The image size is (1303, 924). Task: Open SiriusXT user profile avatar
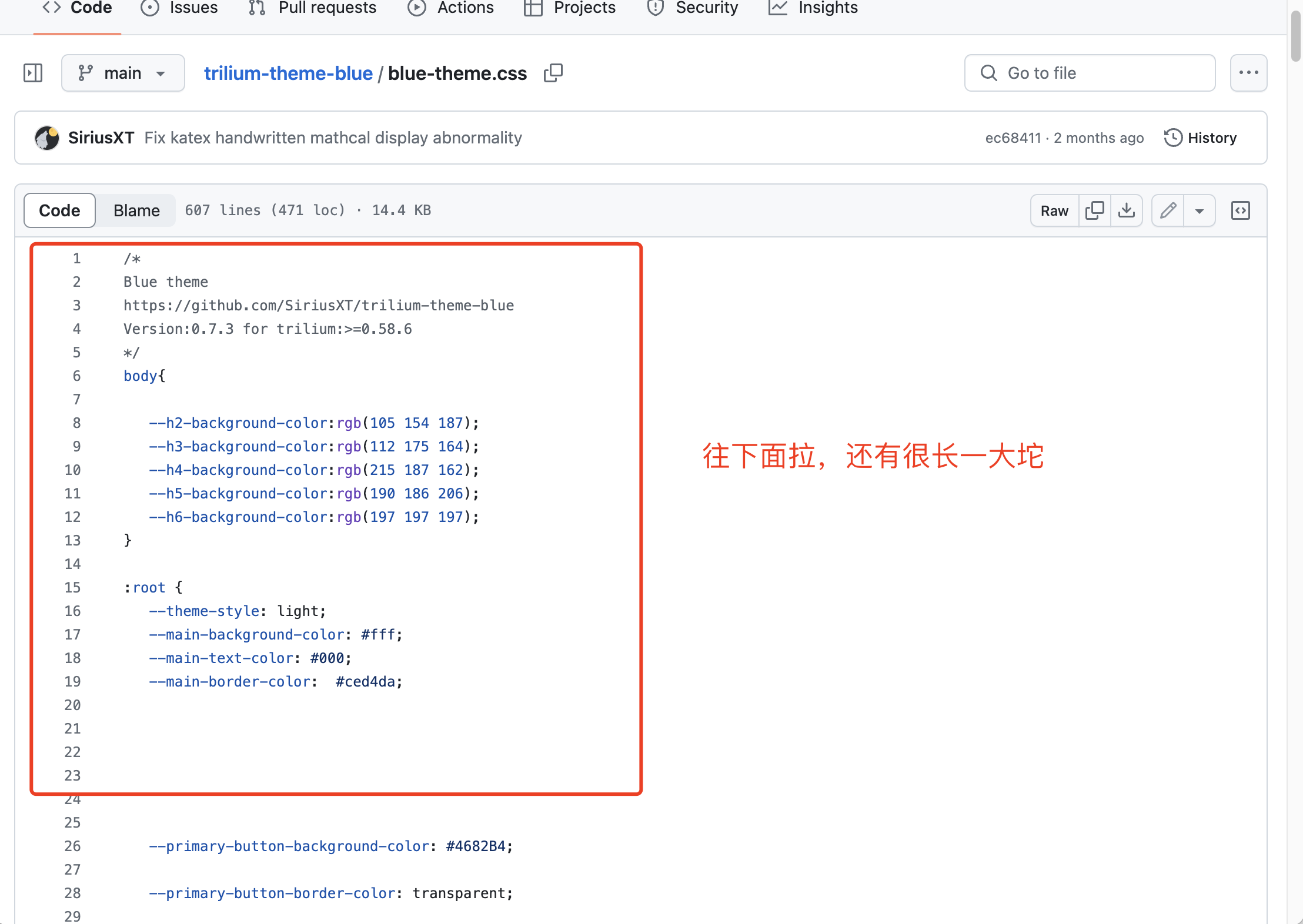(x=47, y=138)
